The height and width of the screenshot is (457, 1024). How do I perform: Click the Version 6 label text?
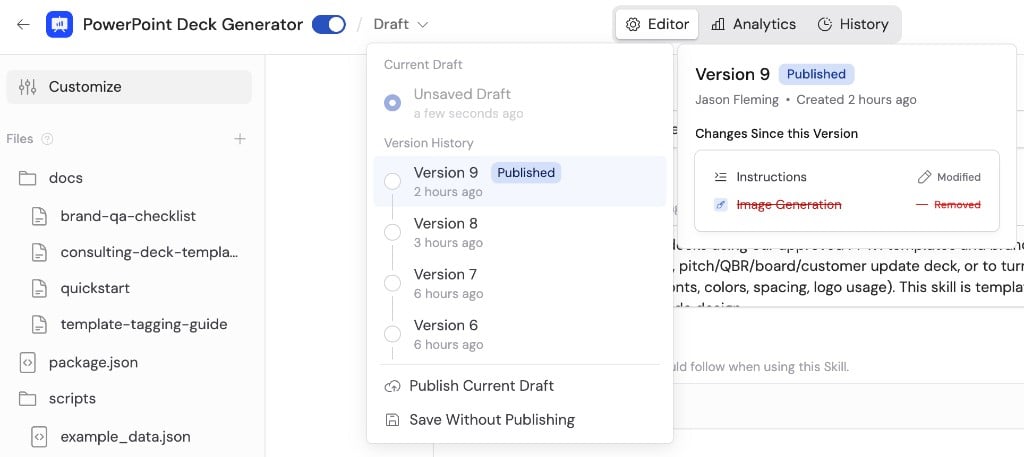pos(445,326)
